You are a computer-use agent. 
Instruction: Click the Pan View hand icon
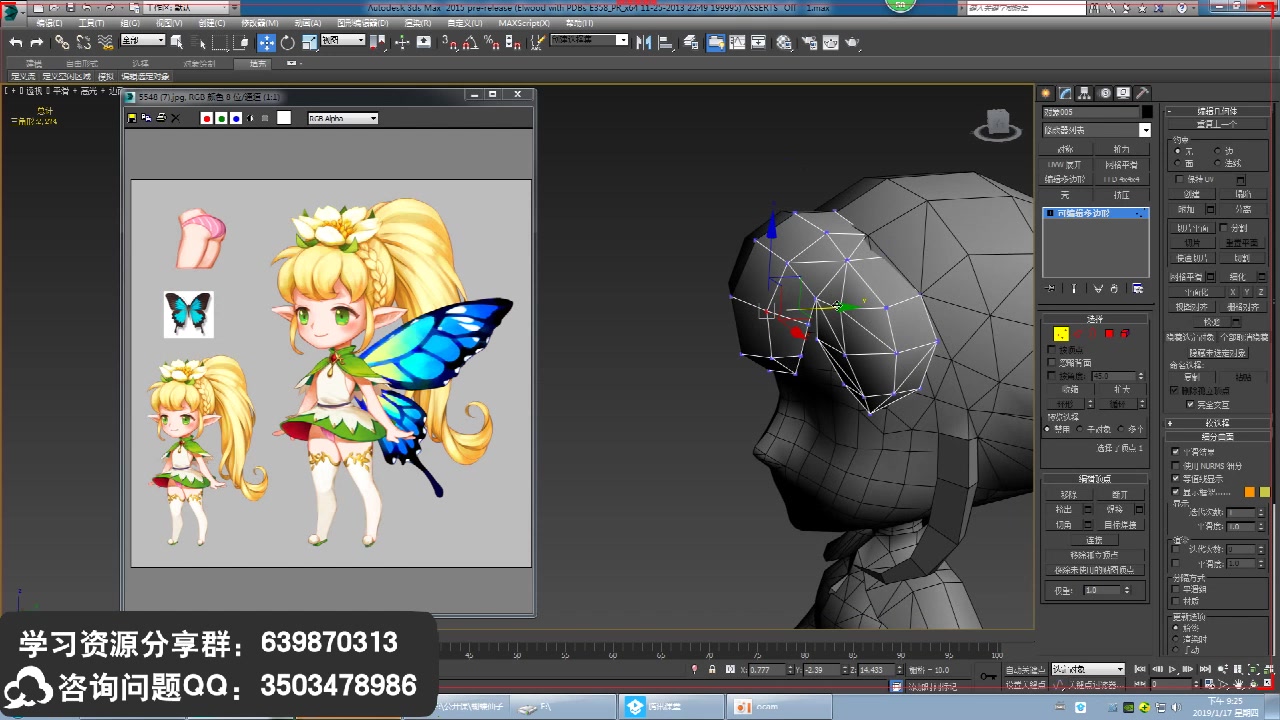pyautogui.click(x=1239, y=684)
